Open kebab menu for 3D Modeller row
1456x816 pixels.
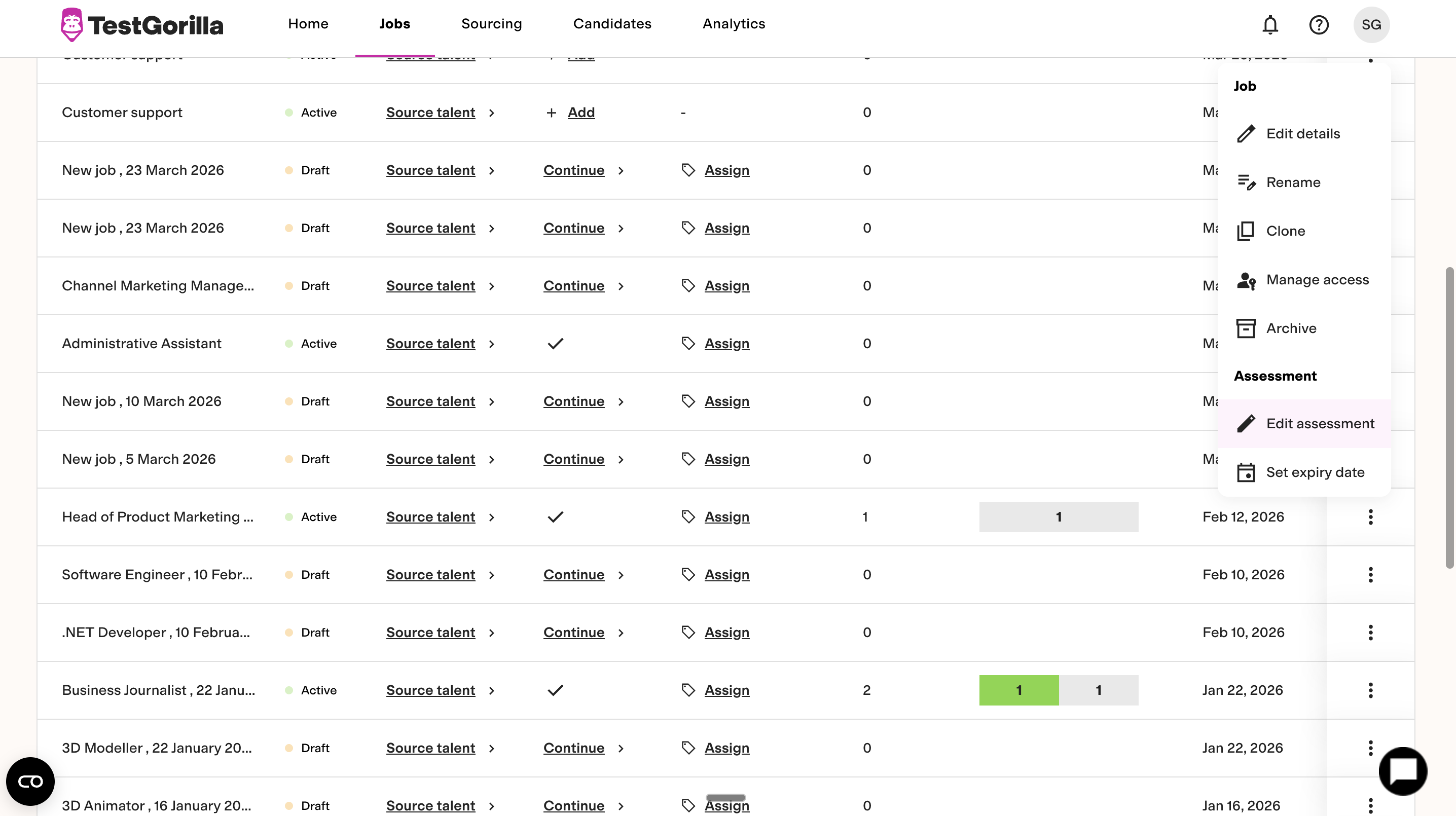tap(1370, 748)
